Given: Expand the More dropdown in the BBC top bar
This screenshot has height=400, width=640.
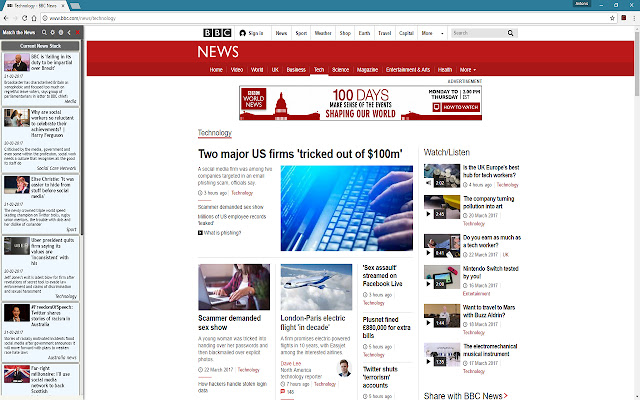Looking at the screenshot, I should (432, 33).
